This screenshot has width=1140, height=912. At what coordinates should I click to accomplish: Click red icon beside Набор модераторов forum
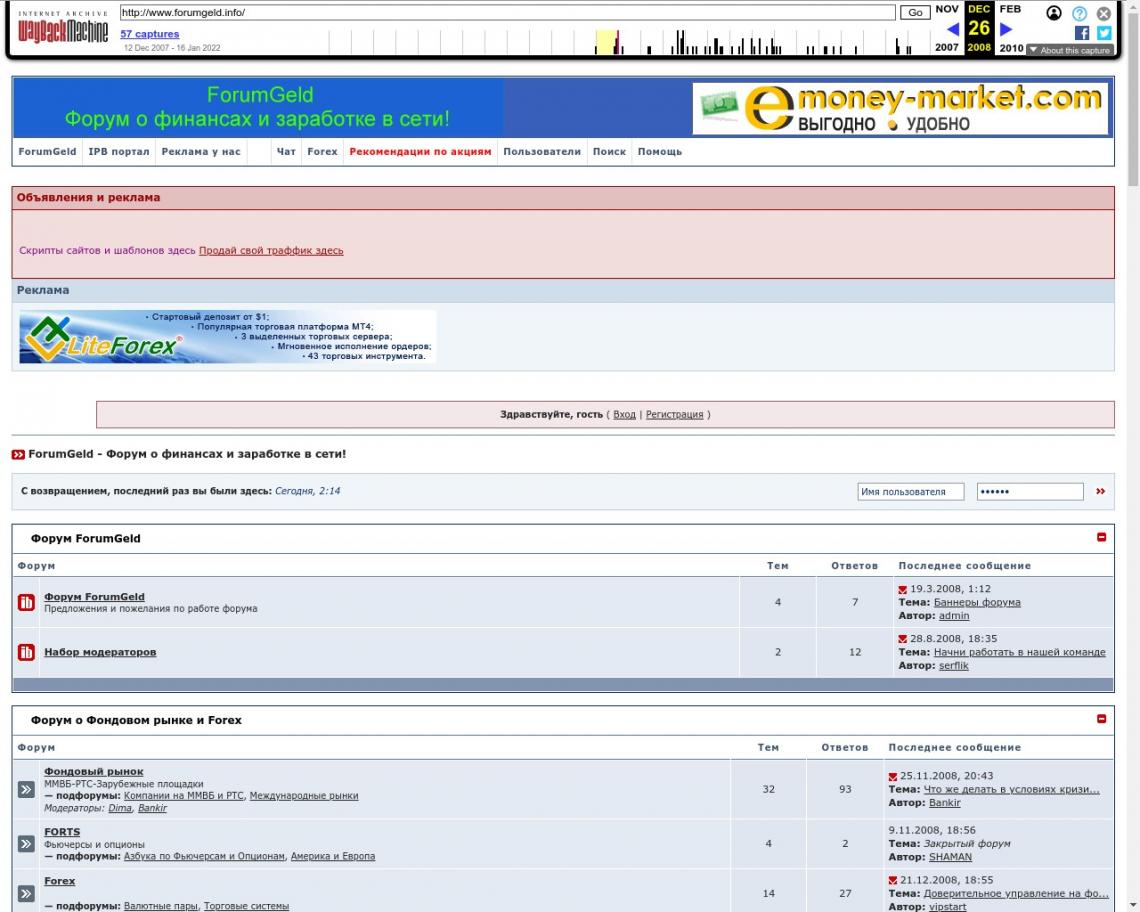pos(27,653)
